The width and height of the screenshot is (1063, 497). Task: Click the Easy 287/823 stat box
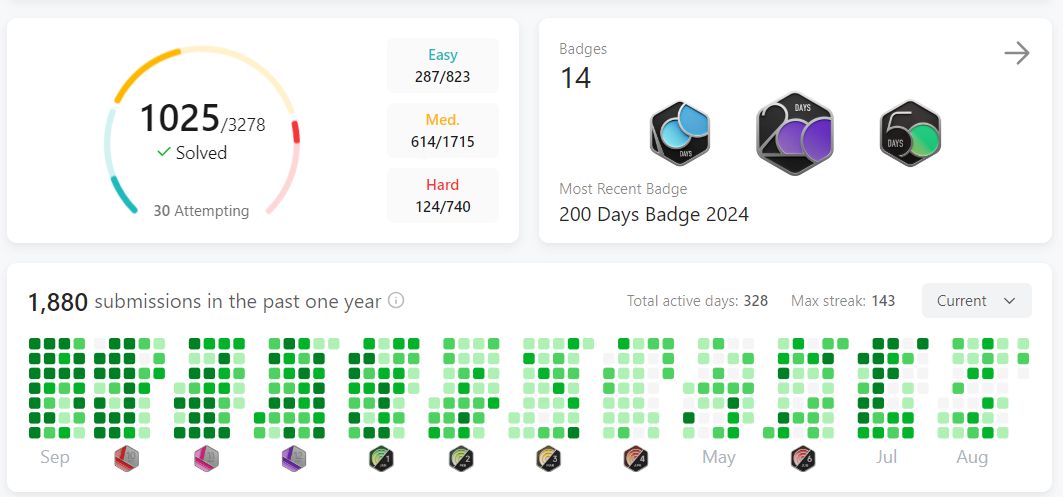point(442,66)
